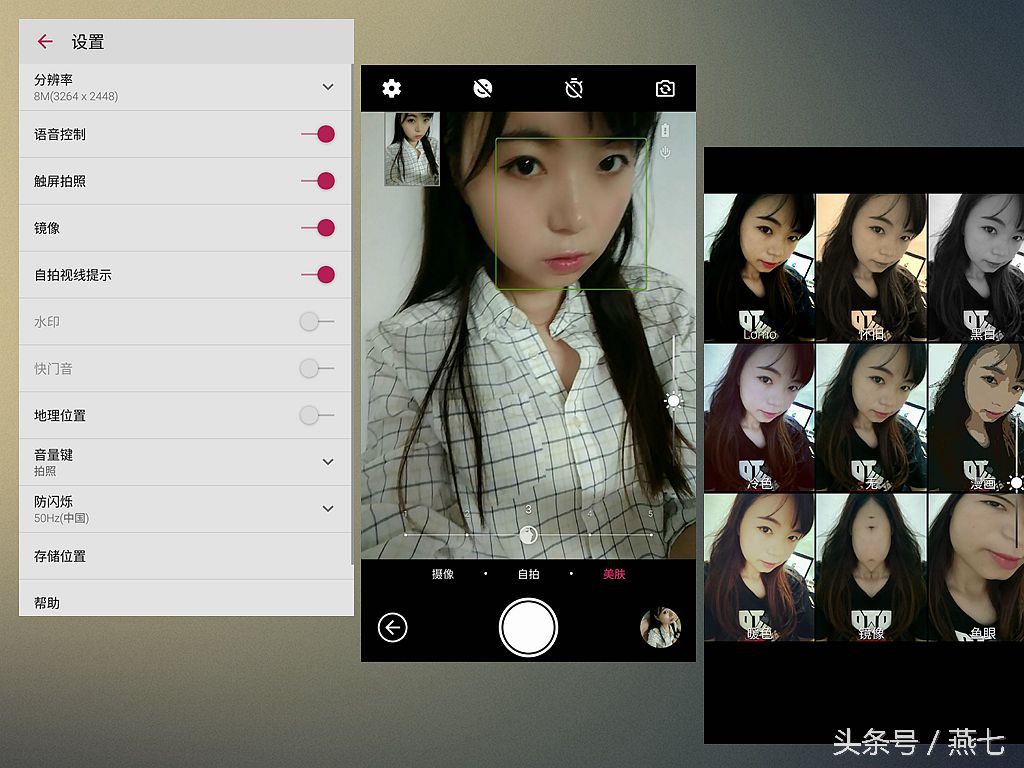Click the 拍照 value under 音量键
This screenshot has width=1024, height=768.
point(45,472)
